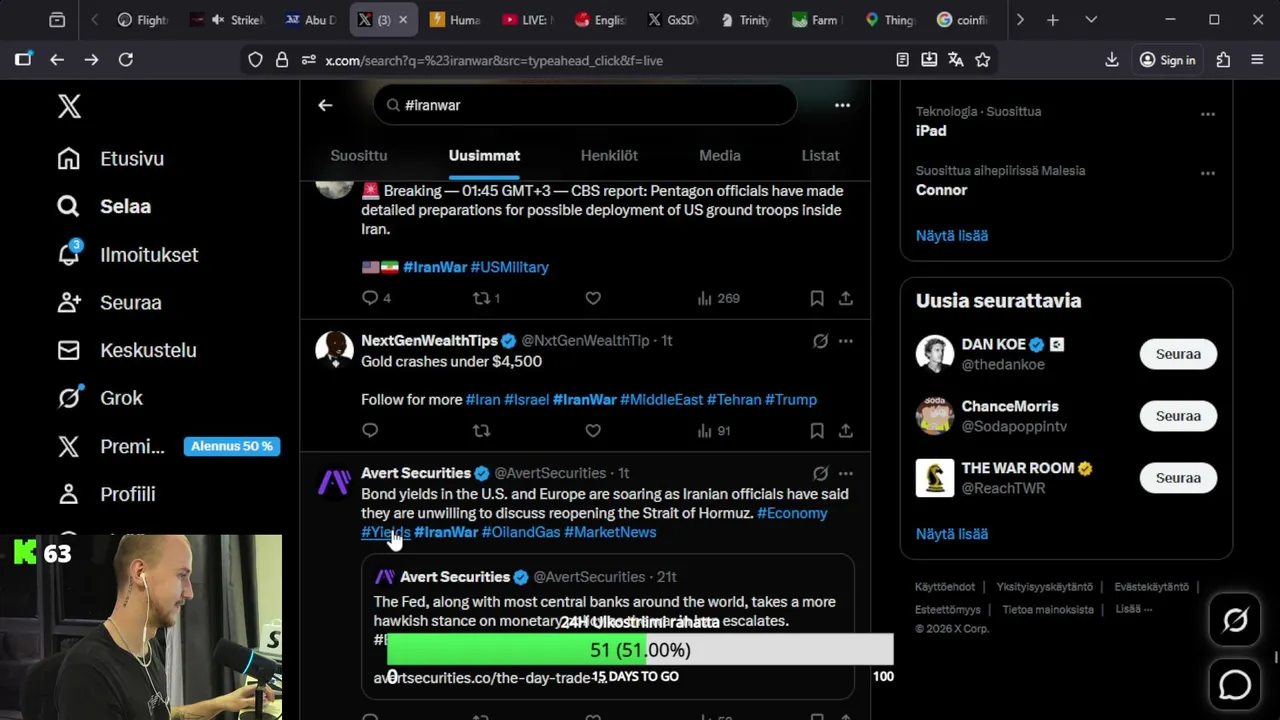This screenshot has height=720, width=1280.
Task: Repost NextGenWealthTips gold post
Action: tap(481, 430)
